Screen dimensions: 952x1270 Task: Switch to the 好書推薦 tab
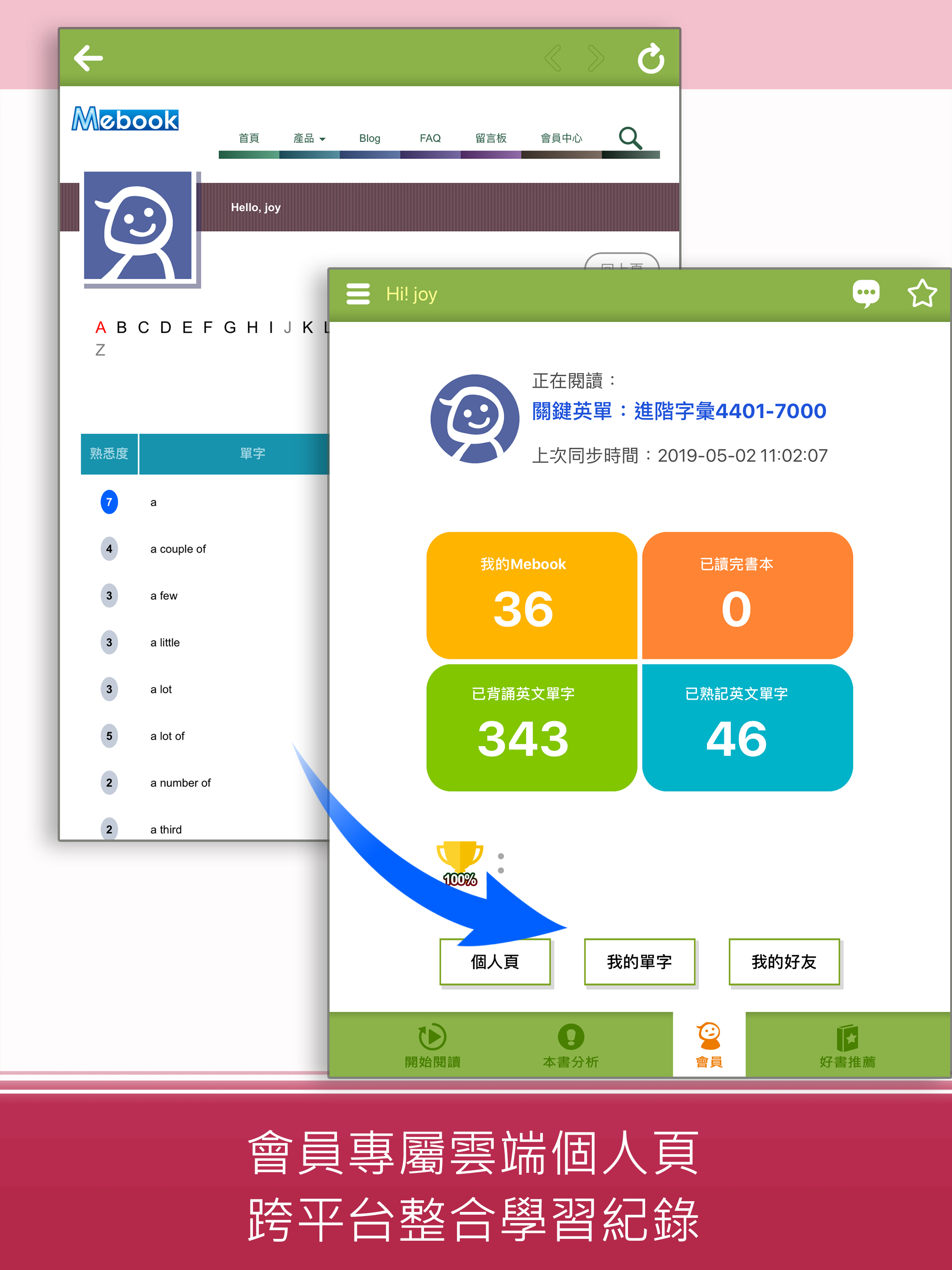click(847, 1045)
